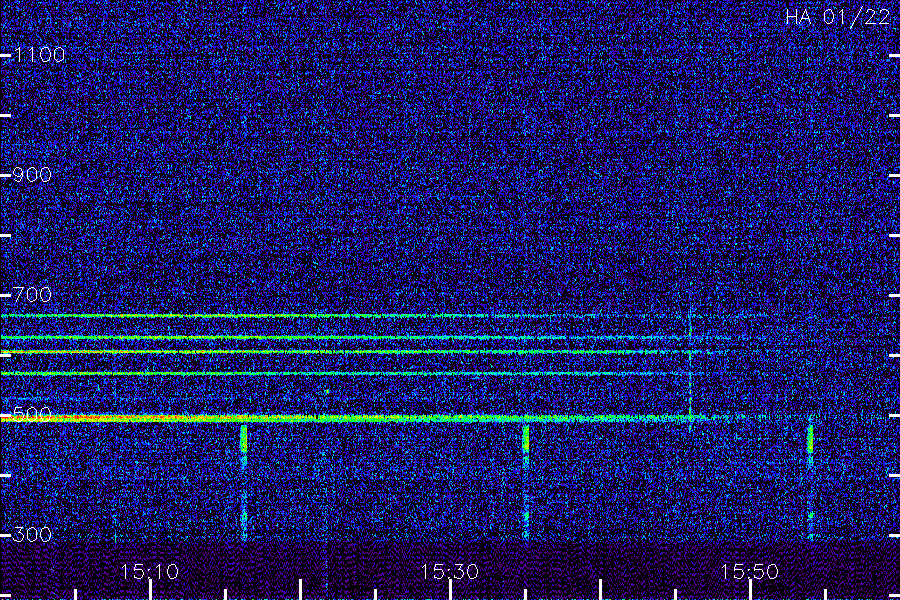Click the 15:50 time axis label
900x600 pixels.
[749, 572]
